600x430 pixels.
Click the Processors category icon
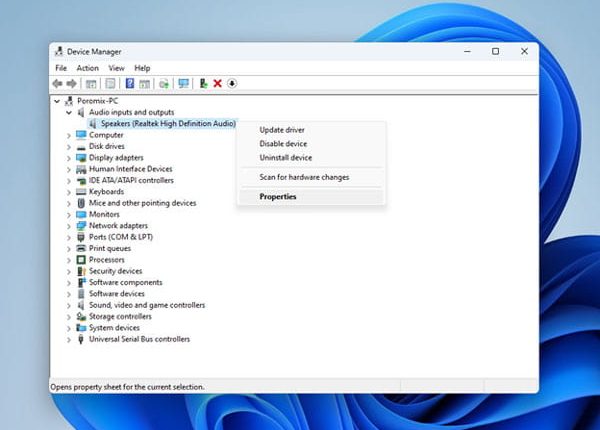coord(81,260)
